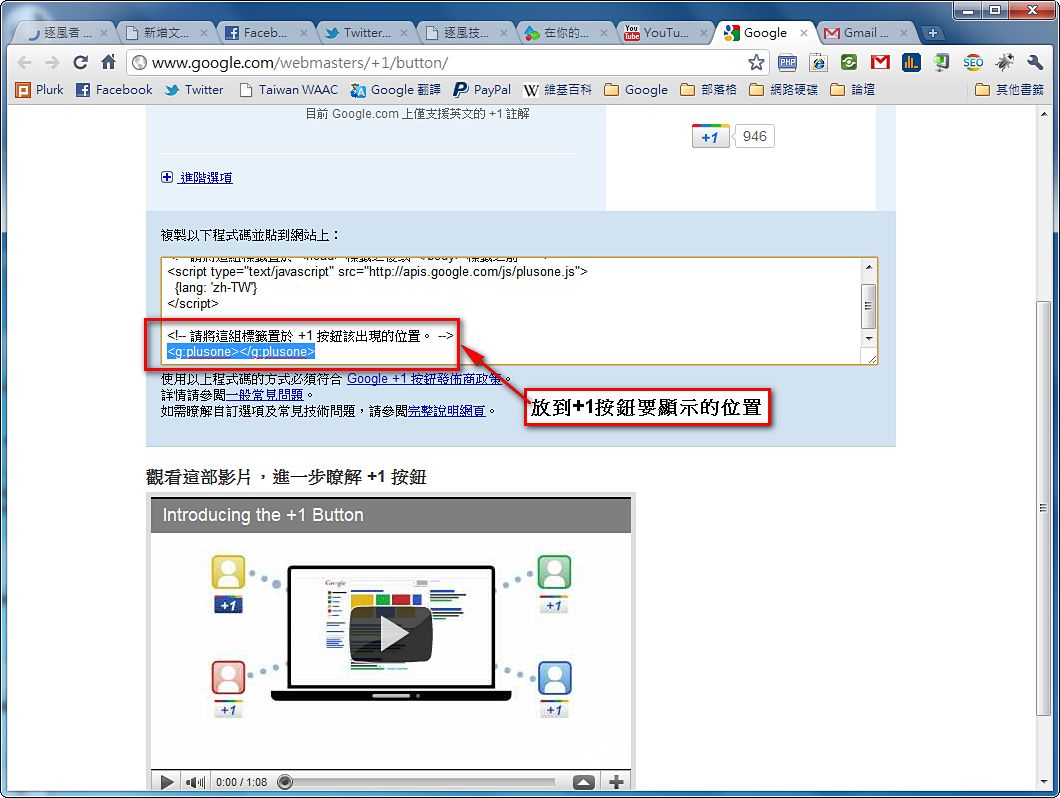Viewport: 1060px width, 798px height.
Task: Go forward with the browser forward arrow
Action: click(53, 63)
